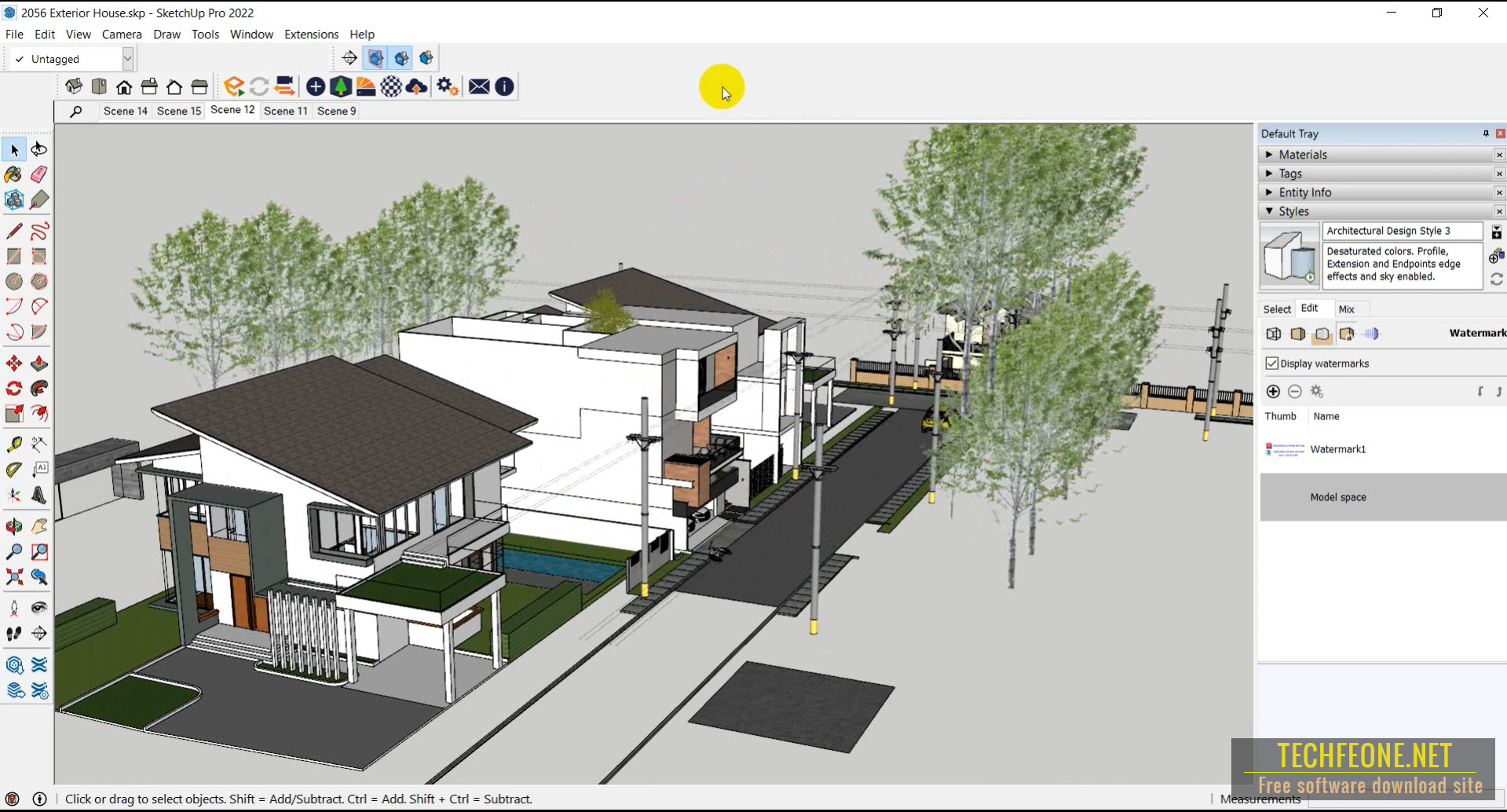
Task: Activate the Push/Pull tool
Action: pos(39,364)
